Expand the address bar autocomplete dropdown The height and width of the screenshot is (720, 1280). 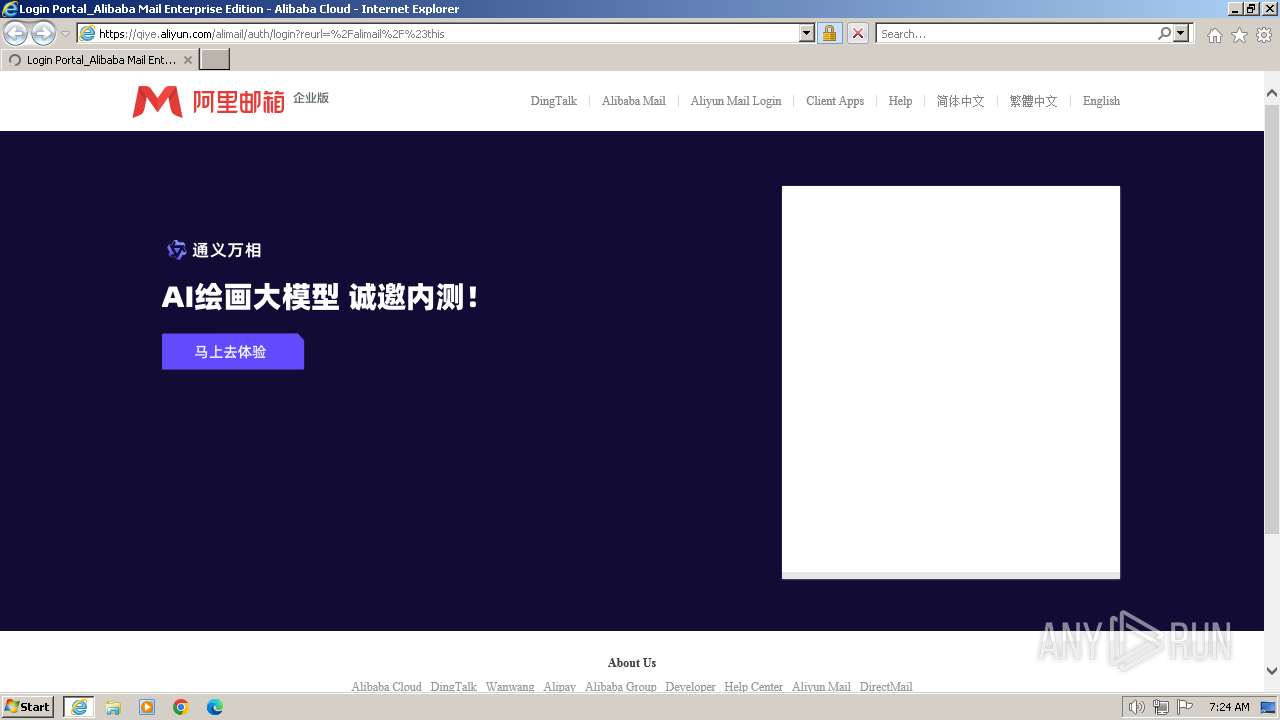[x=807, y=33]
